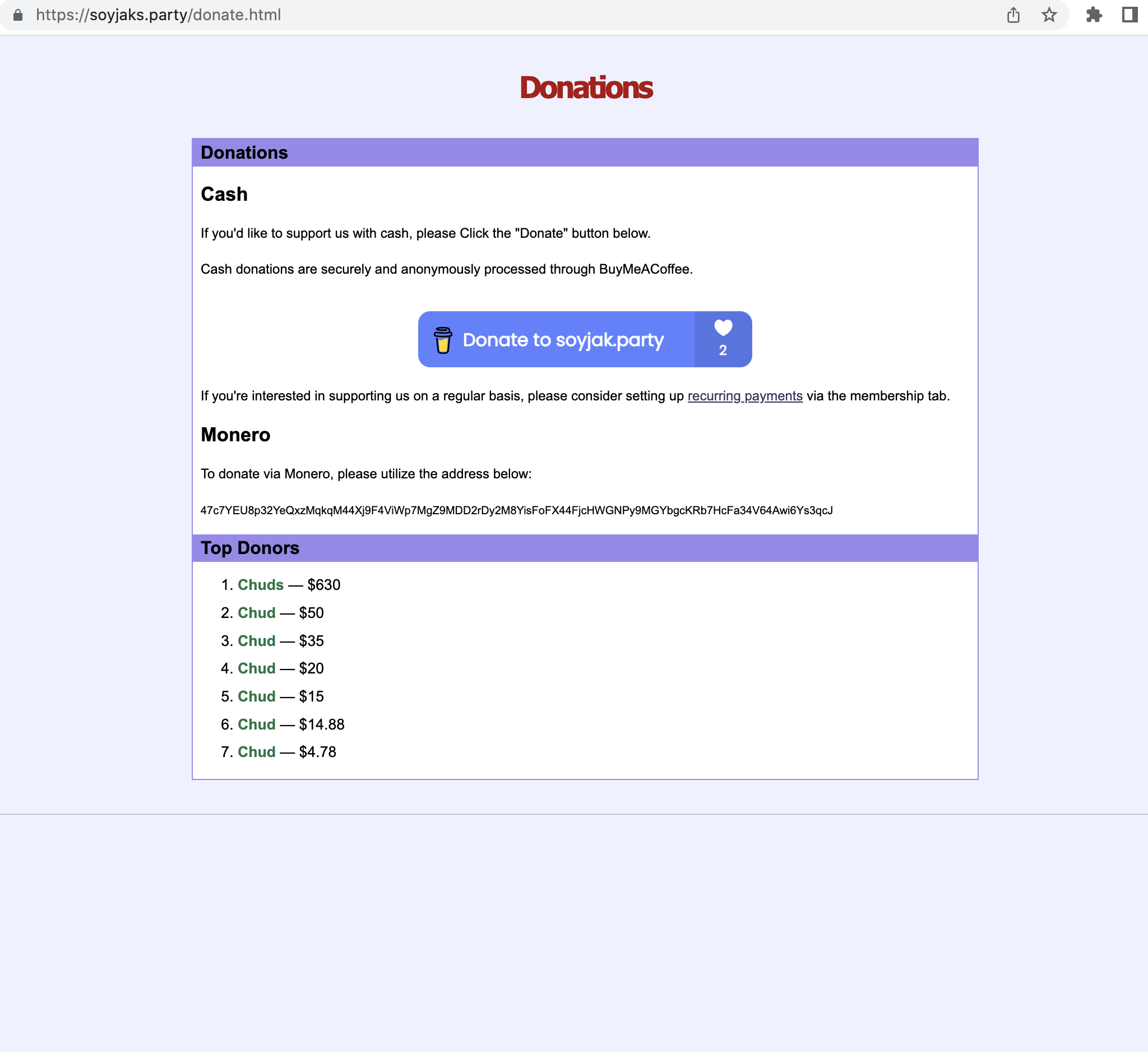Bookmark this page with star icon
This screenshot has height=1052, width=1148.
point(1049,15)
